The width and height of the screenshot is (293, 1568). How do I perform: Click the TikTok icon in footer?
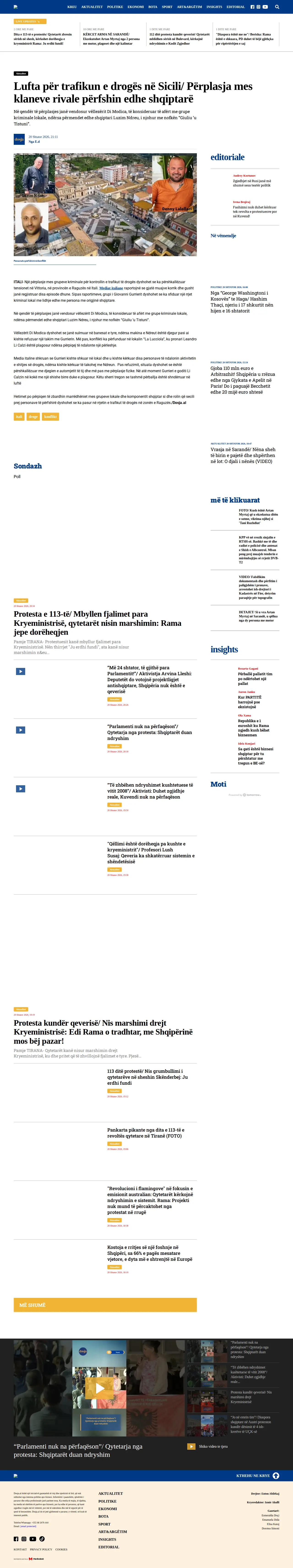(42, 1539)
